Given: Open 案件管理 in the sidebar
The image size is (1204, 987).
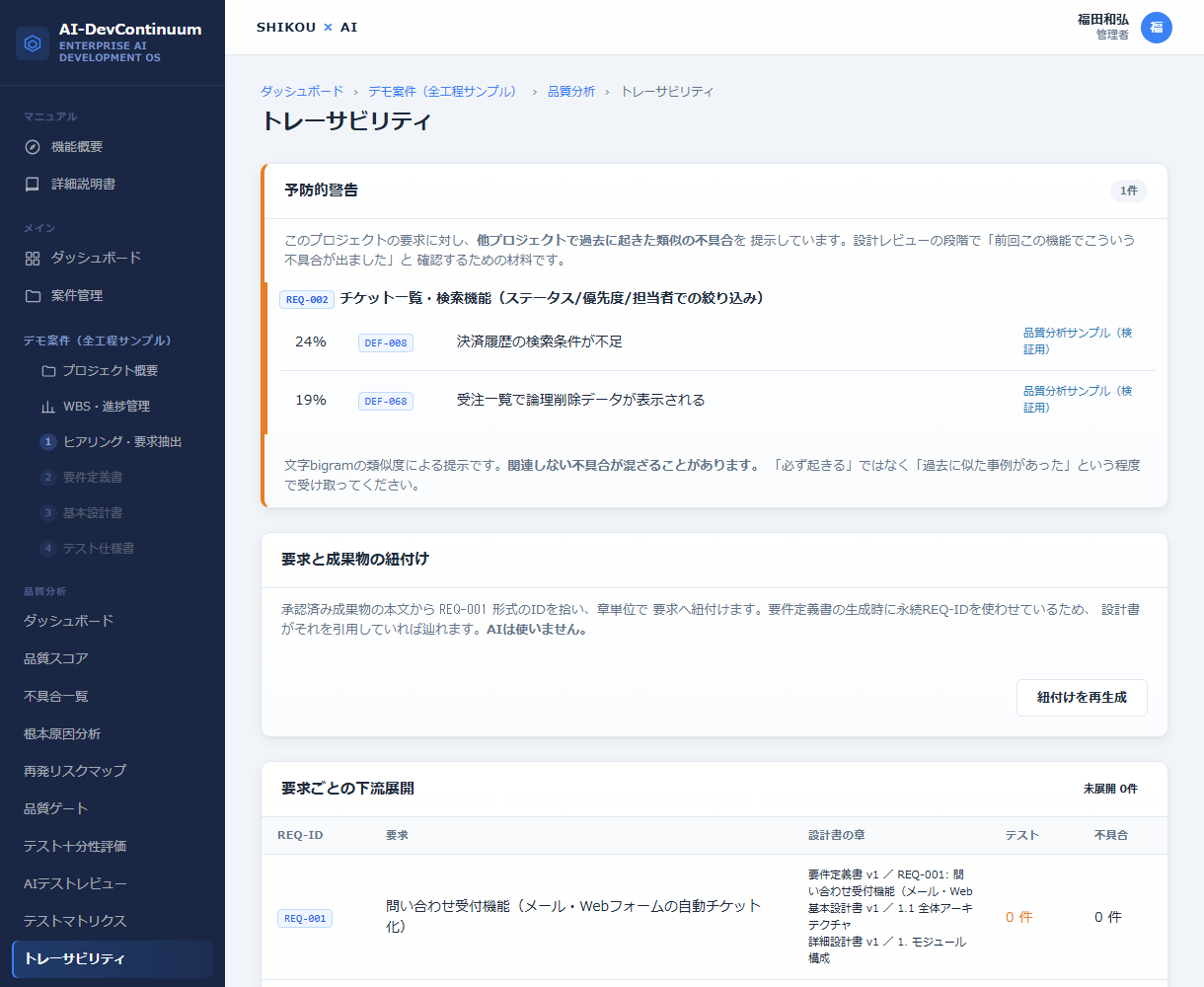Looking at the screenshot, I should (x=113, y=296).
